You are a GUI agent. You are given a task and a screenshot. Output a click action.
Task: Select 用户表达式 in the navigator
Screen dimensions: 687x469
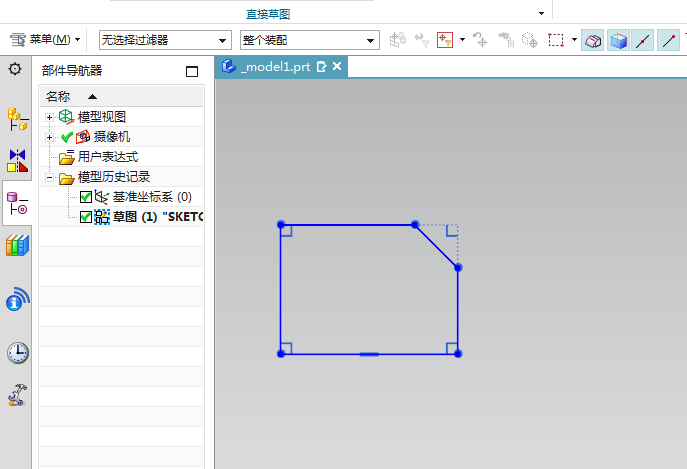point(107,157)
